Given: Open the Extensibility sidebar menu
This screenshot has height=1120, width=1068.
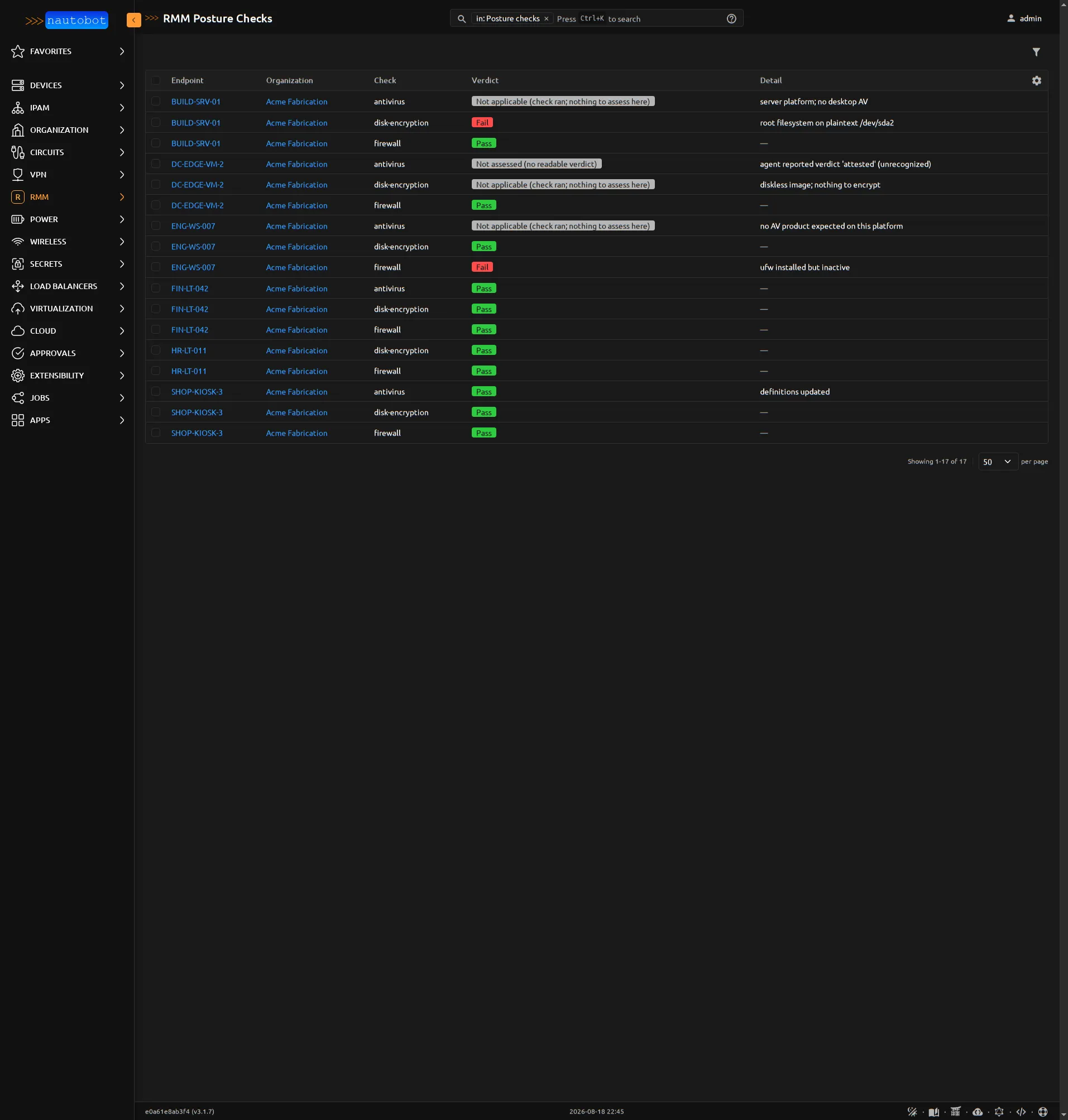Looking at the screenshot, I should click(x=67, y=376).
